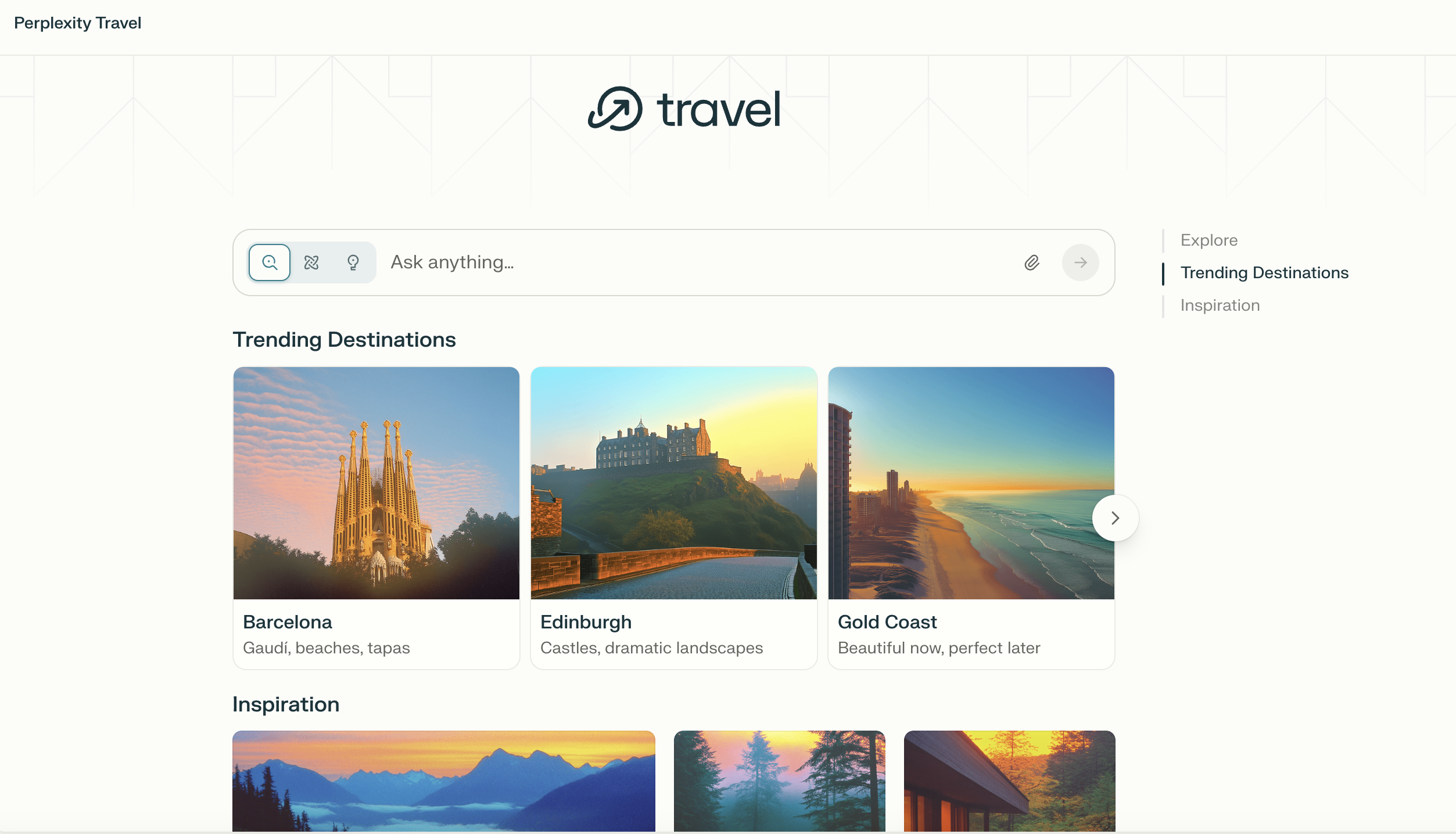This screenshot has width=1456, height=834.
Task: Click the Perplexity travel logo
Action: (684, 109)
